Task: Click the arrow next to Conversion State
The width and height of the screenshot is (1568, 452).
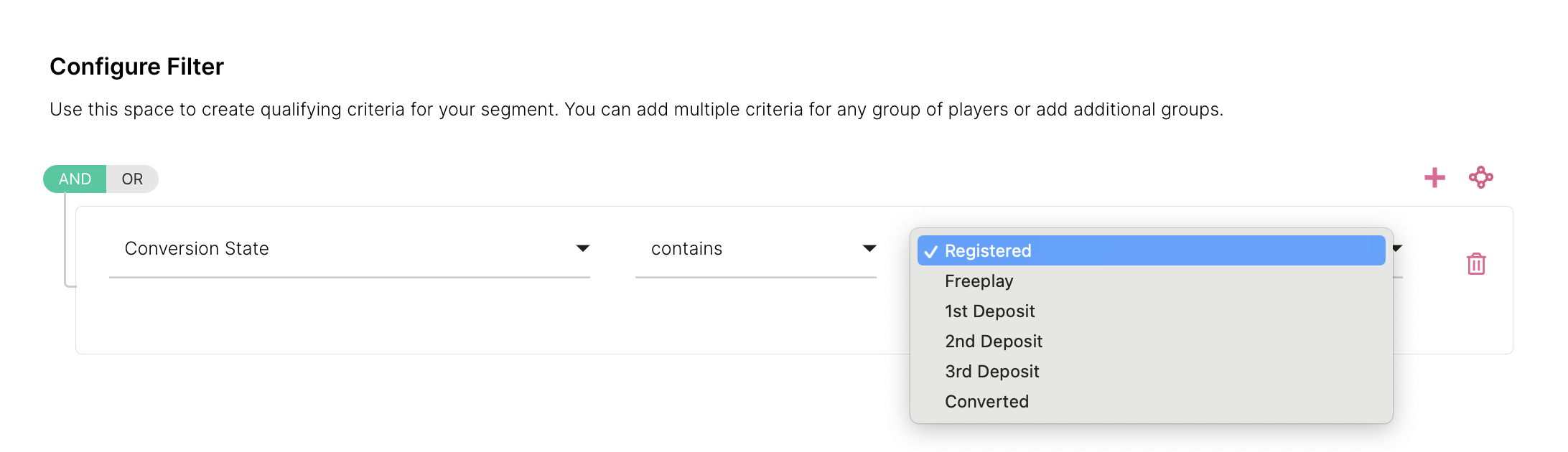Action: 583,249
